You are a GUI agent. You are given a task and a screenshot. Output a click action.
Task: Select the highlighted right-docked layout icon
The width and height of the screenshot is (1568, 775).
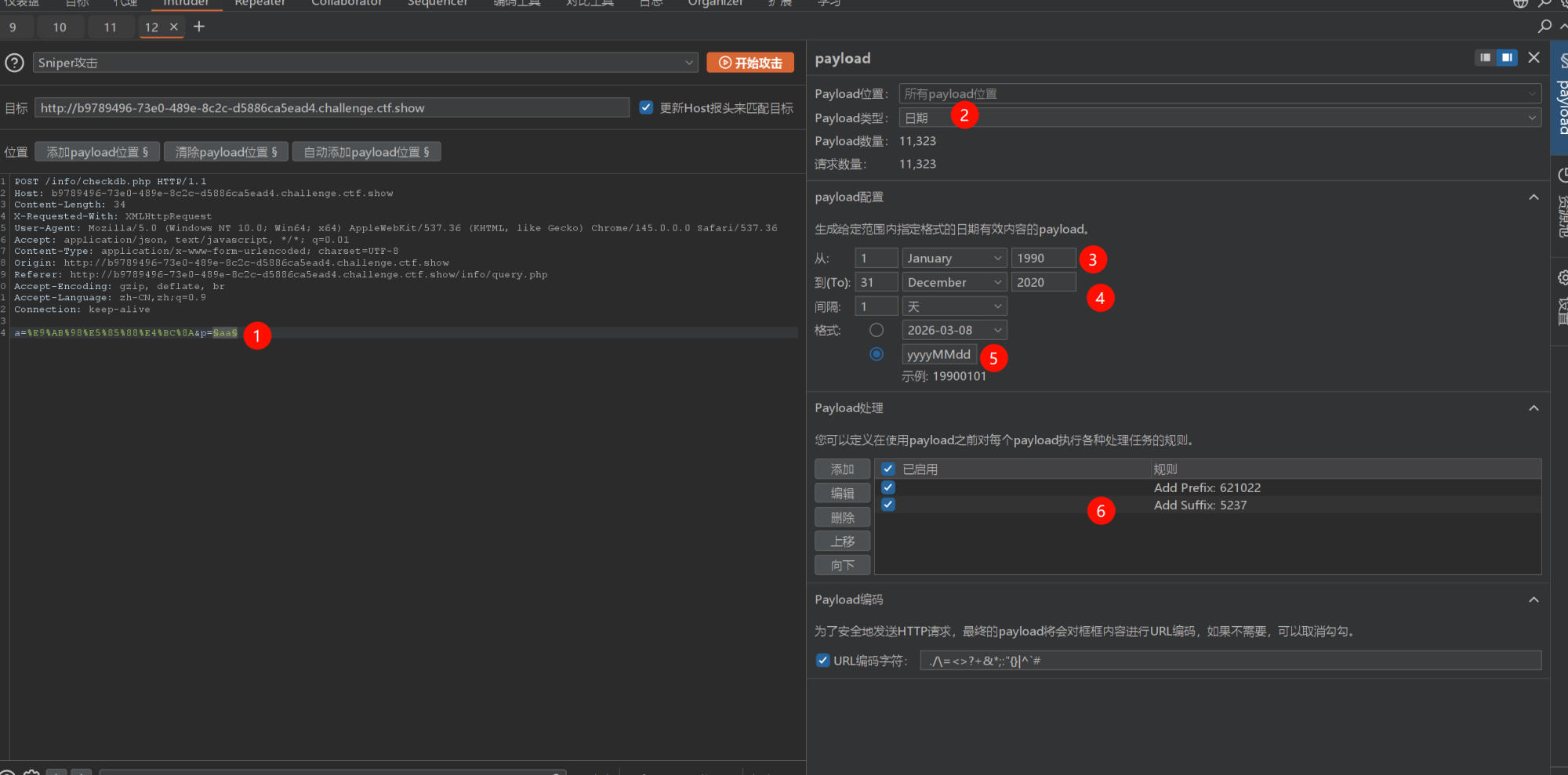coord(1507,58)
